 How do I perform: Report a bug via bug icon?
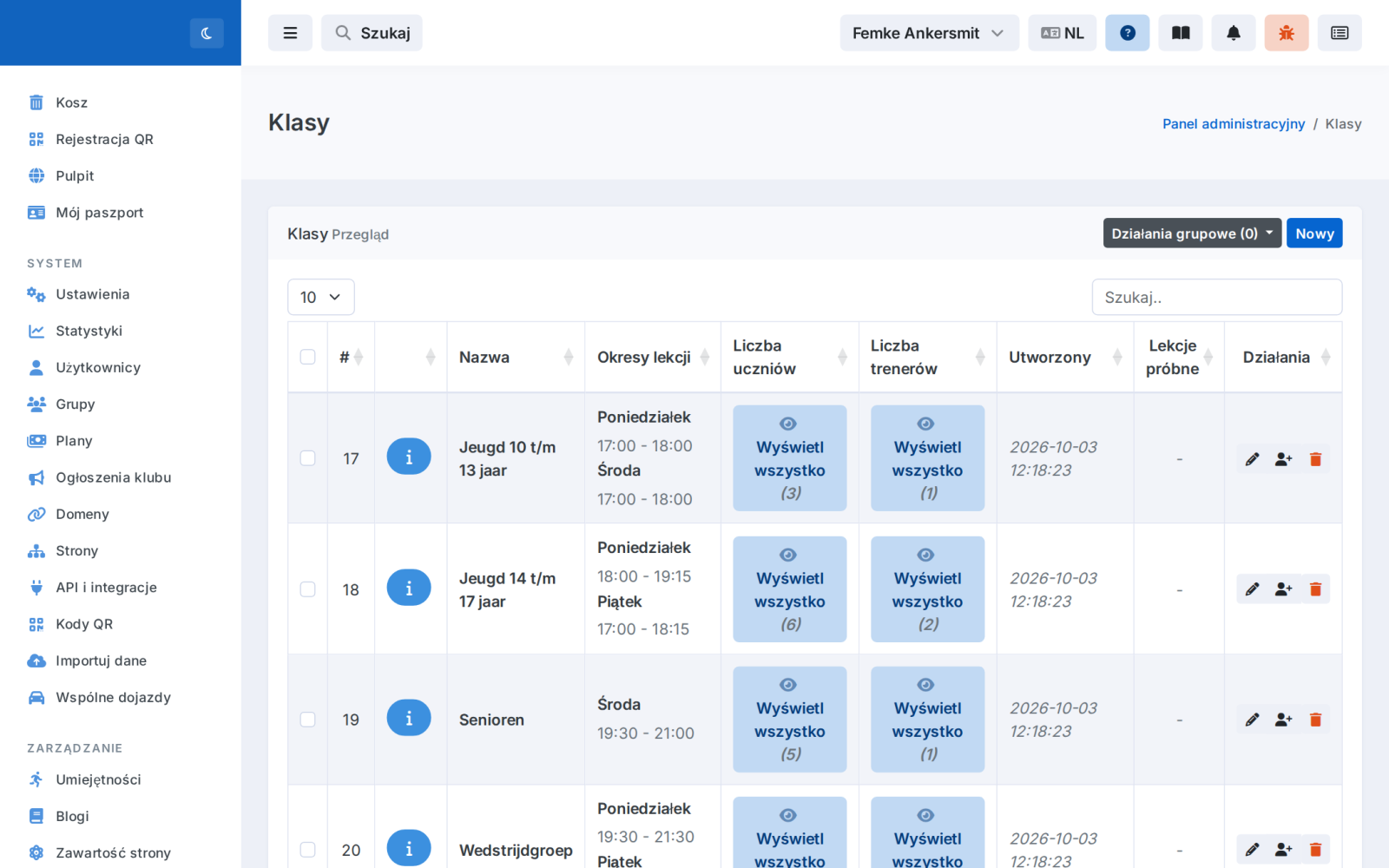coord(1287,33)
